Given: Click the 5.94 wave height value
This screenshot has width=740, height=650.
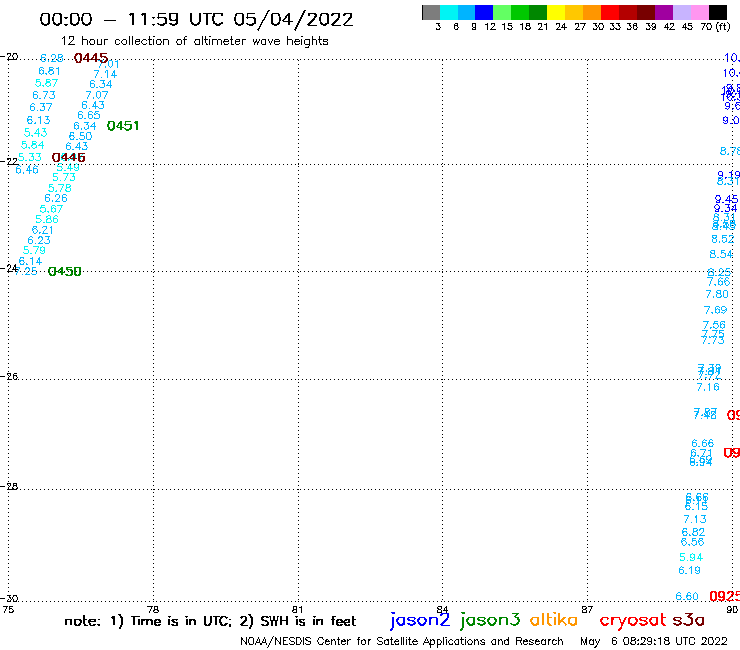Looking at the screenshot, I should pos(691,557).
